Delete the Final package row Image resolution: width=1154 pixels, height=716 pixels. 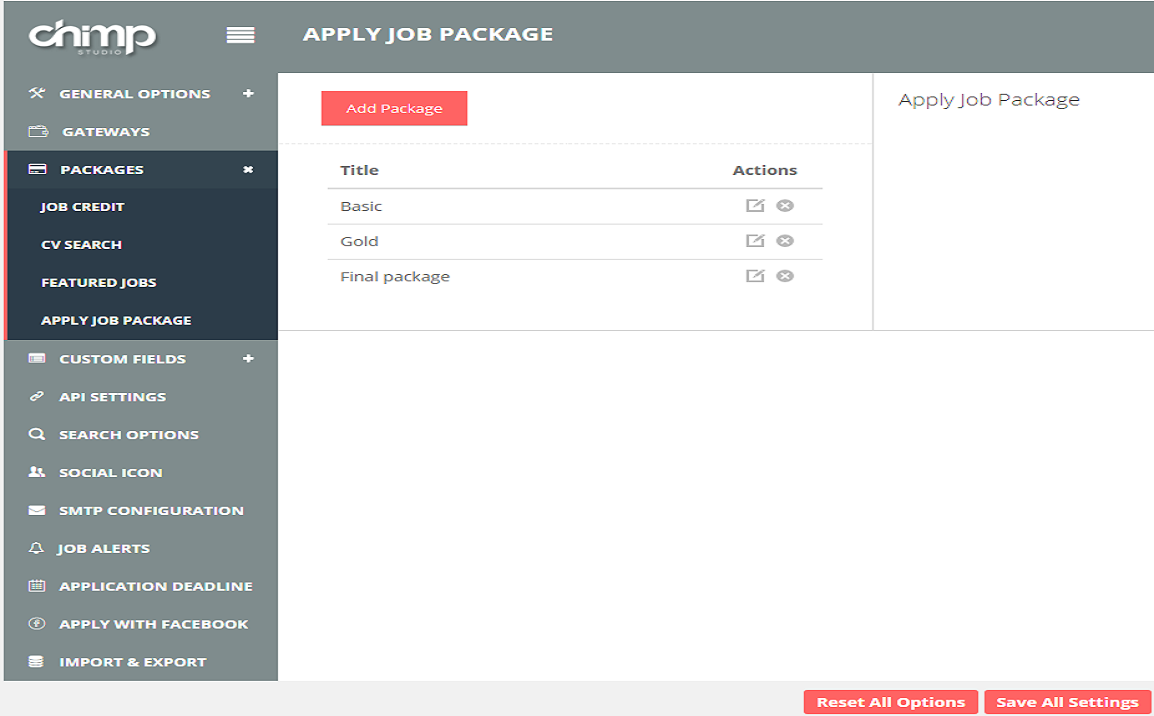click(785, 276)
